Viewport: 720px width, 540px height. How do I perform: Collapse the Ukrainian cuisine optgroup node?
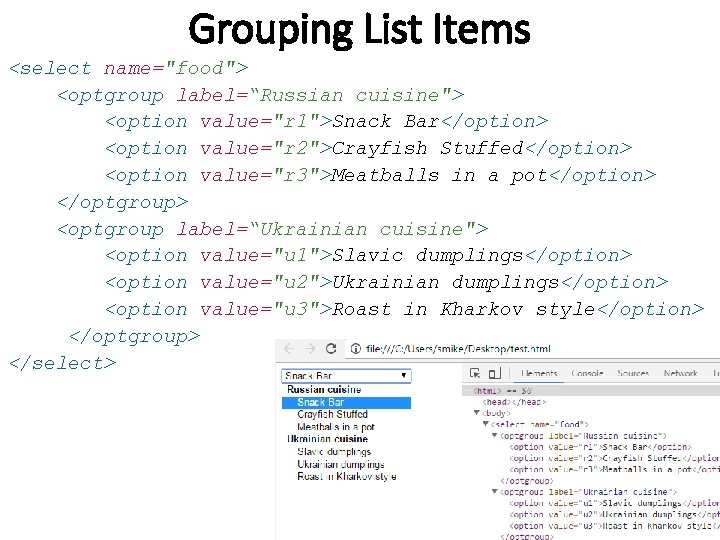pyautogui.click(x=495, y=492)
